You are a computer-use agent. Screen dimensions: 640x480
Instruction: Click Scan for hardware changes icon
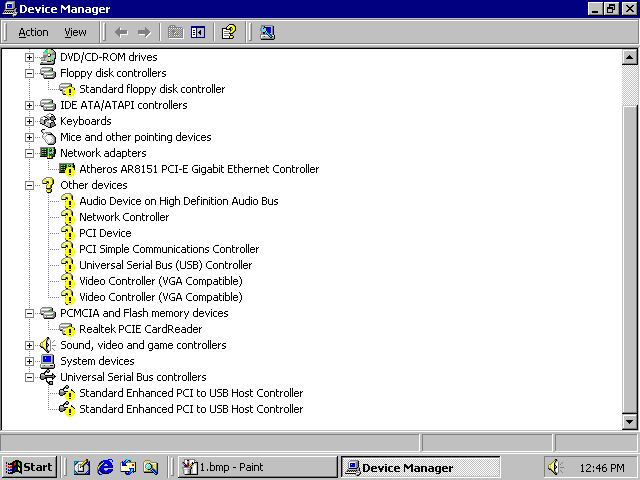tap(267, 32)
